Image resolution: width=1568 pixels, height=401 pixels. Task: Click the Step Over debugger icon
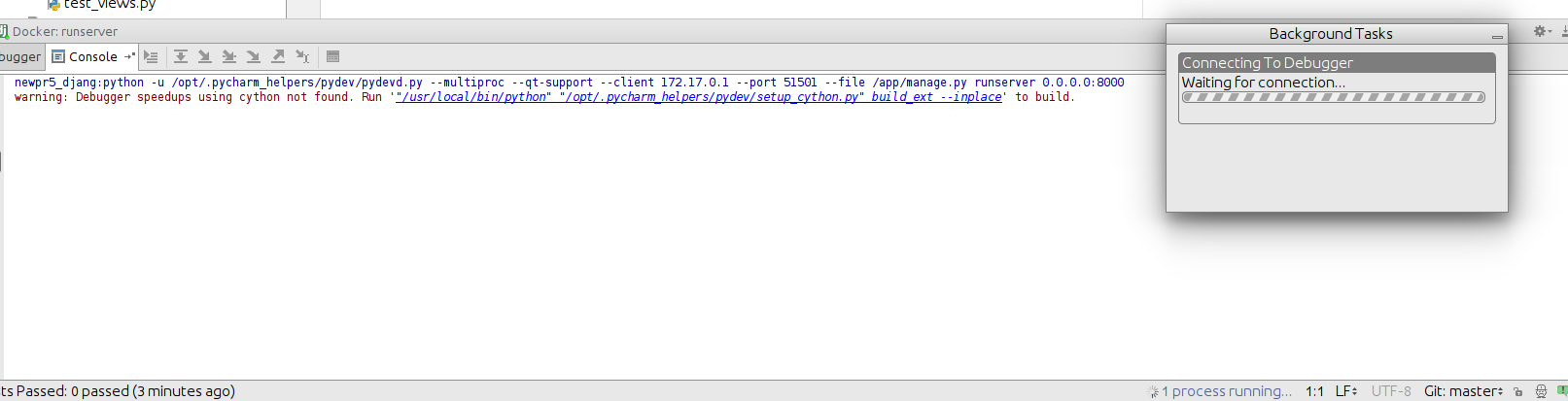pyautogui.click(x=181, y=56)
